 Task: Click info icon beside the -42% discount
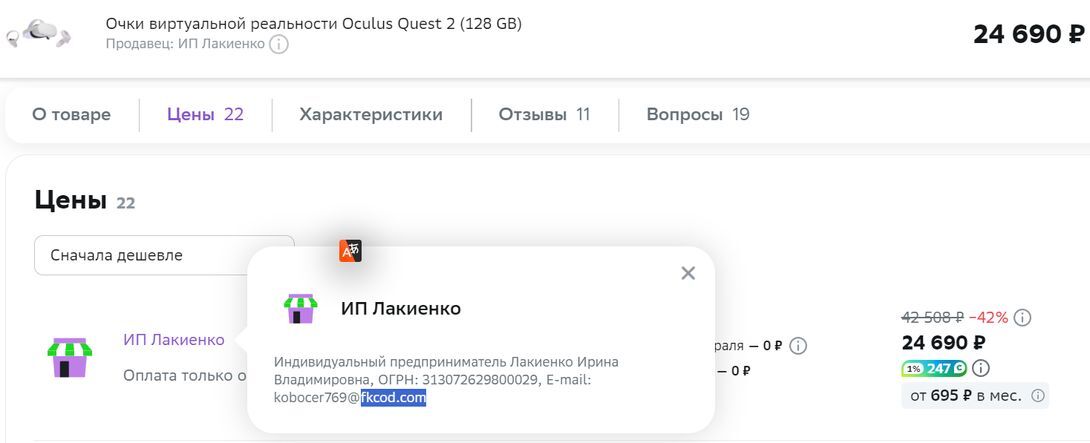tap(1022, 318)
